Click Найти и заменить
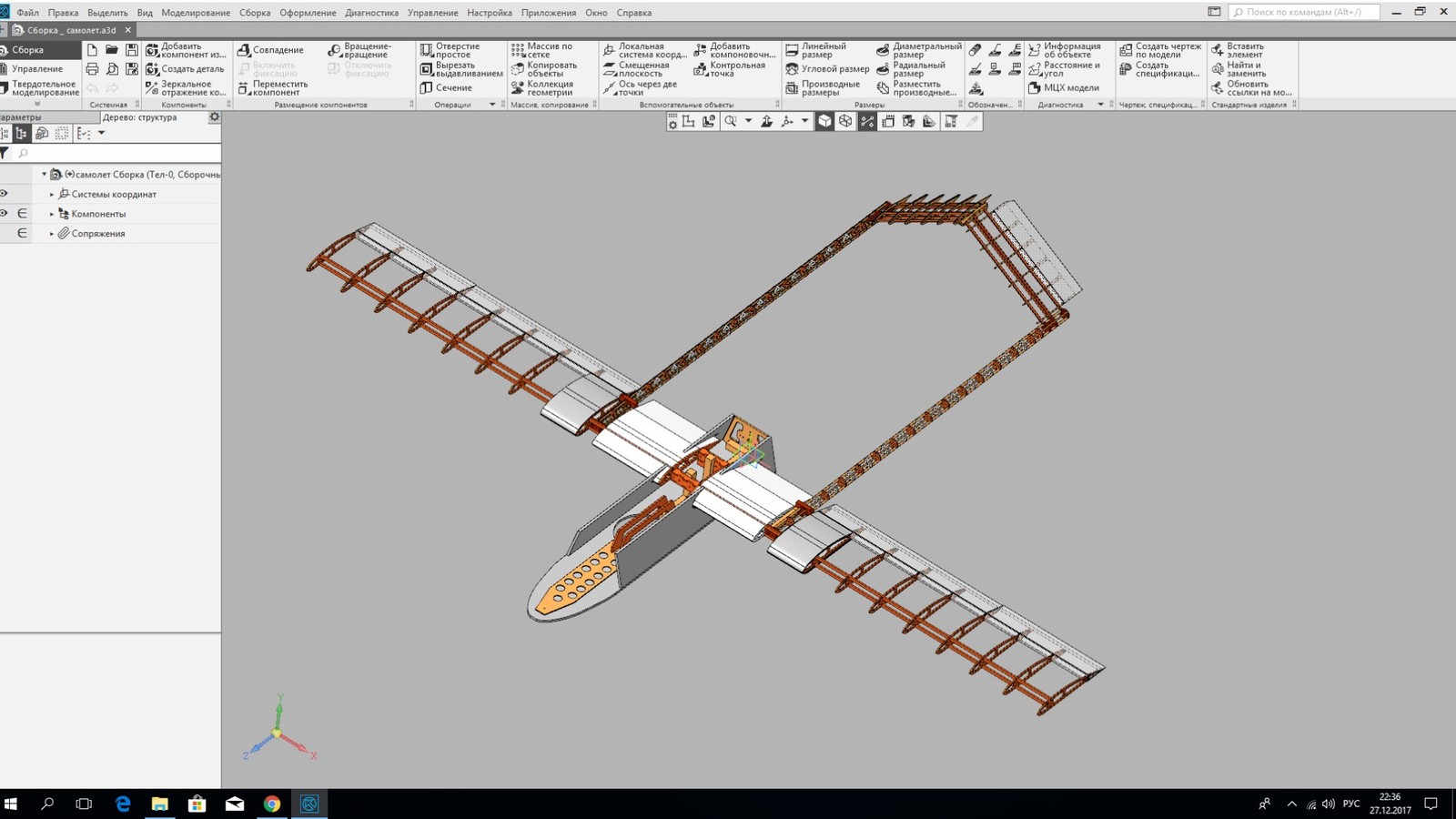 1239,69
